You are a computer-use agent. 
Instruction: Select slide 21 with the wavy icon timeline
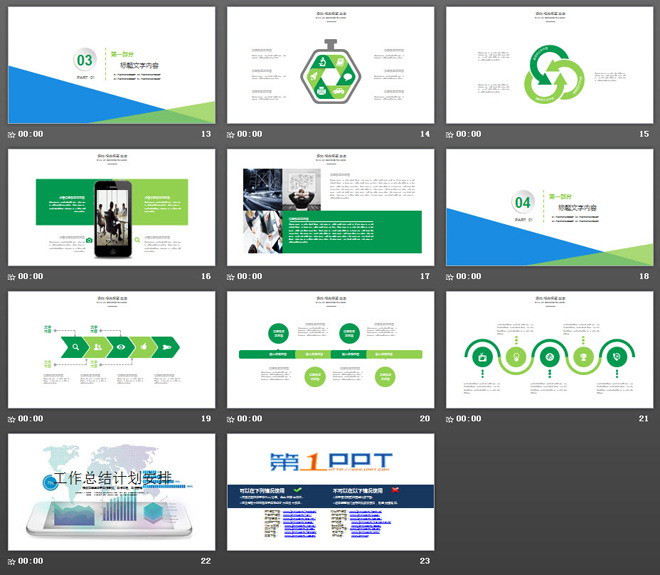coord(548,350)
